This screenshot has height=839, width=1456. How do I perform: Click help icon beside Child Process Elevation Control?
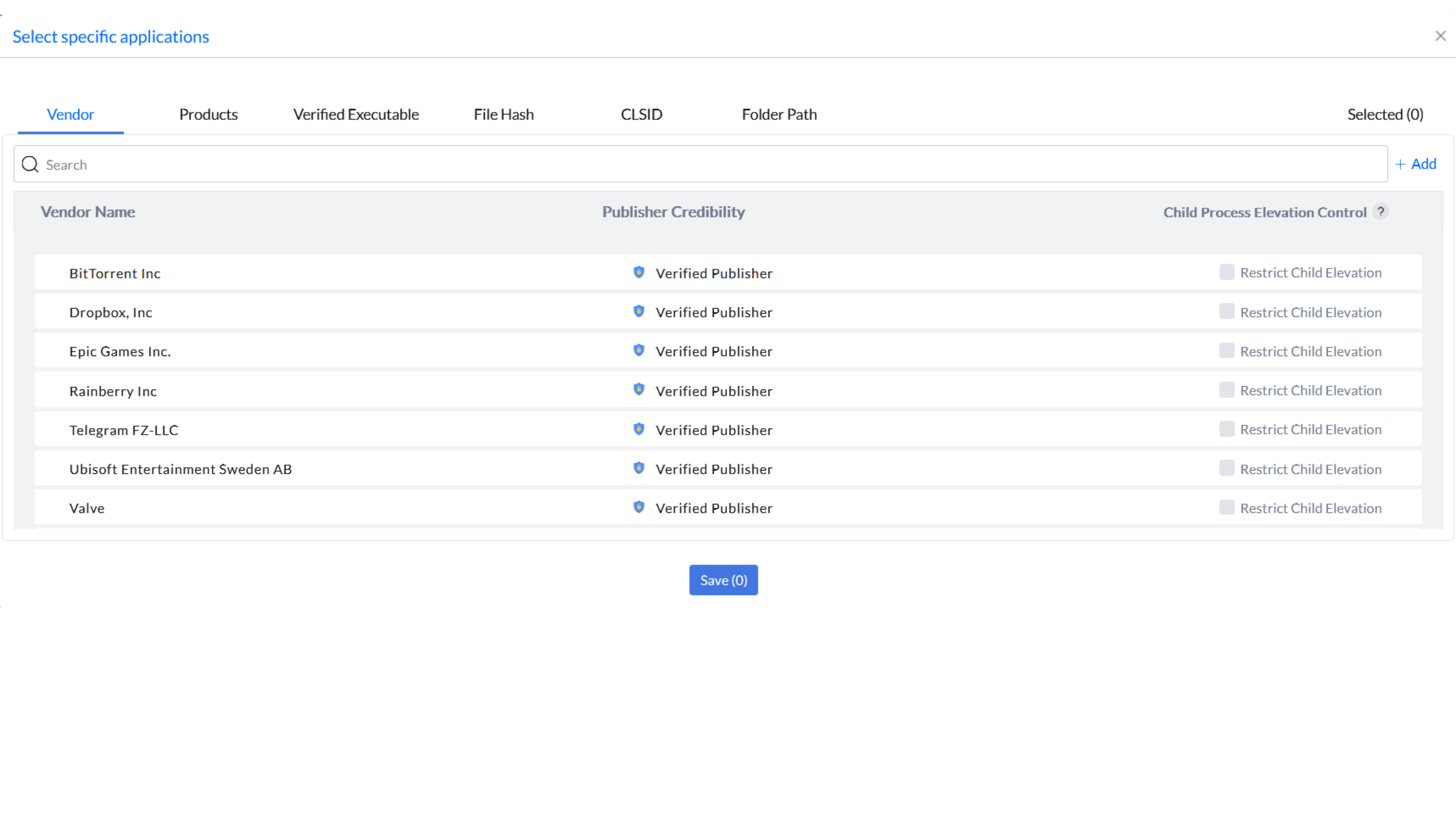pyautogui.click(x=1380, y=212)
